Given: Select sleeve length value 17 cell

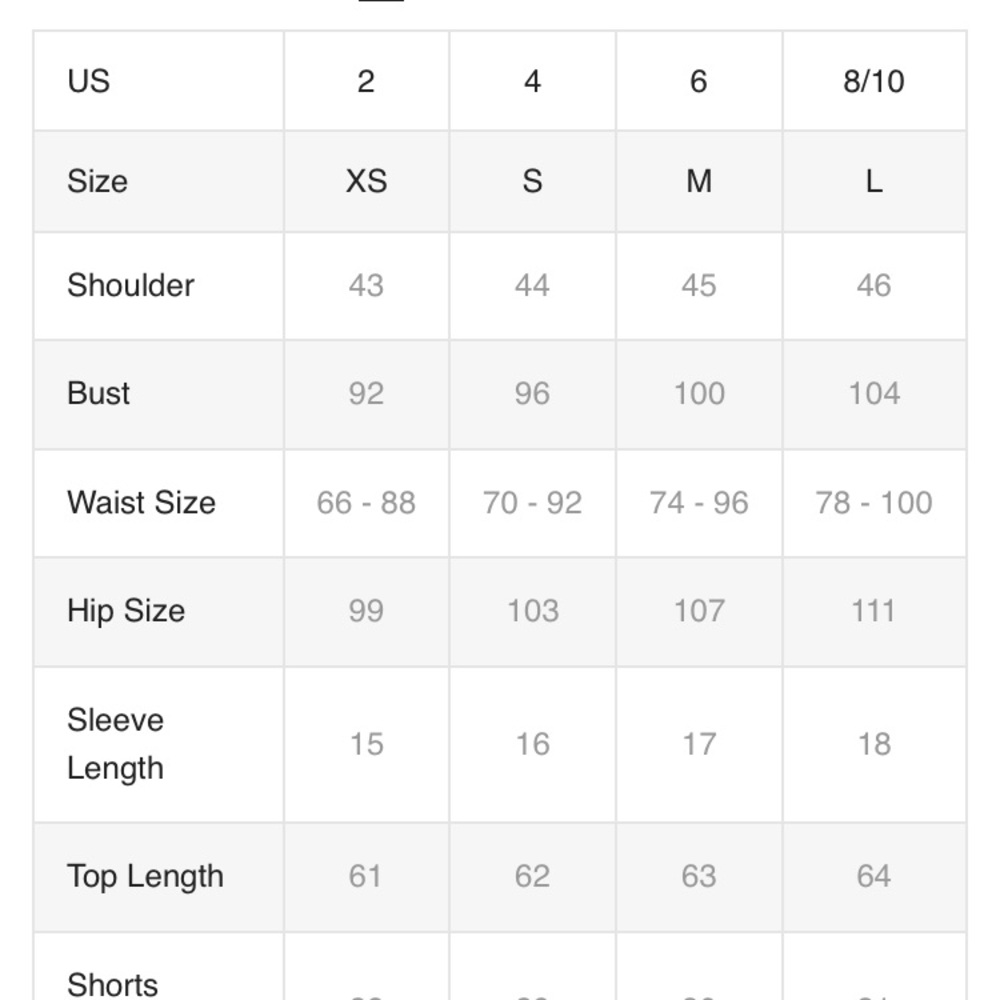Looking at the screenshot, I should [699, 744].
